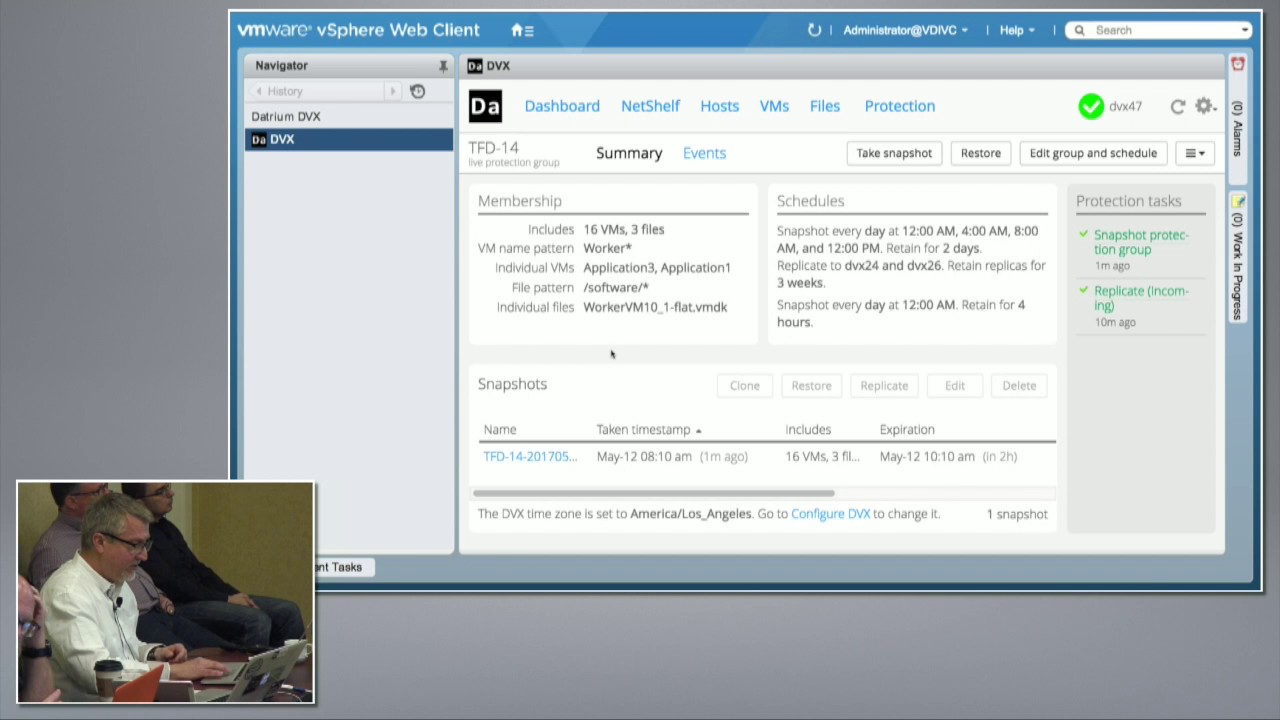Screen dimensions: 1280x720
Task: Click the Da icon in DVX title bar
Action: click(x=475, y=66)
